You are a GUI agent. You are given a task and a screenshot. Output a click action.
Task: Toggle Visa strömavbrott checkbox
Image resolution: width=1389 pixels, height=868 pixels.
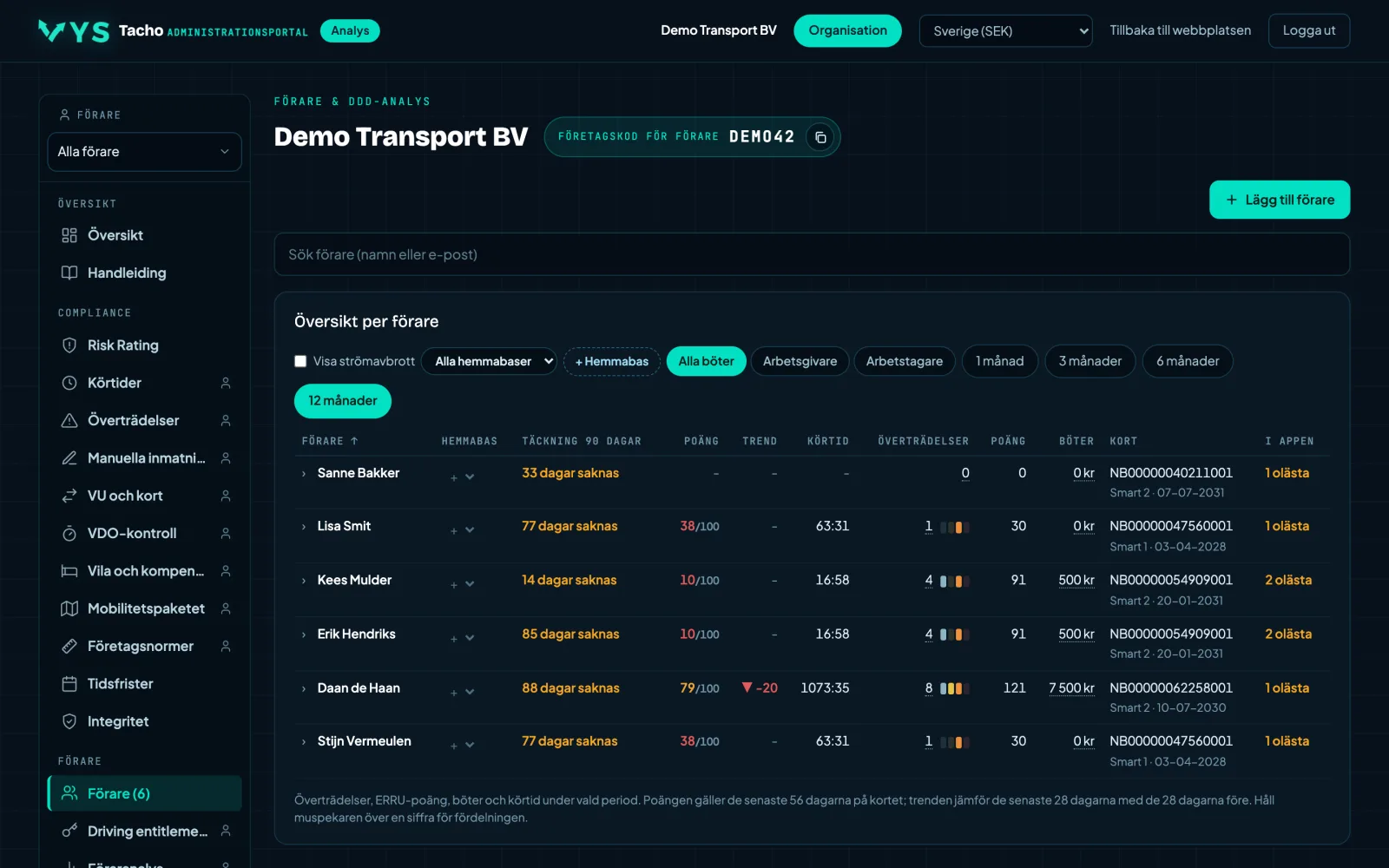(x=300, y=361)
